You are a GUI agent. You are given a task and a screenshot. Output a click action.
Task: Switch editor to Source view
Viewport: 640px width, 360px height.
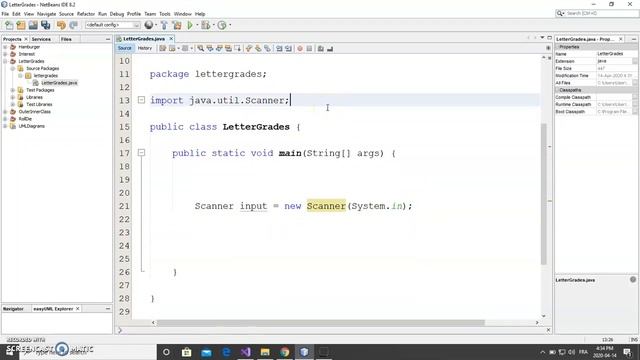point(124,48)
